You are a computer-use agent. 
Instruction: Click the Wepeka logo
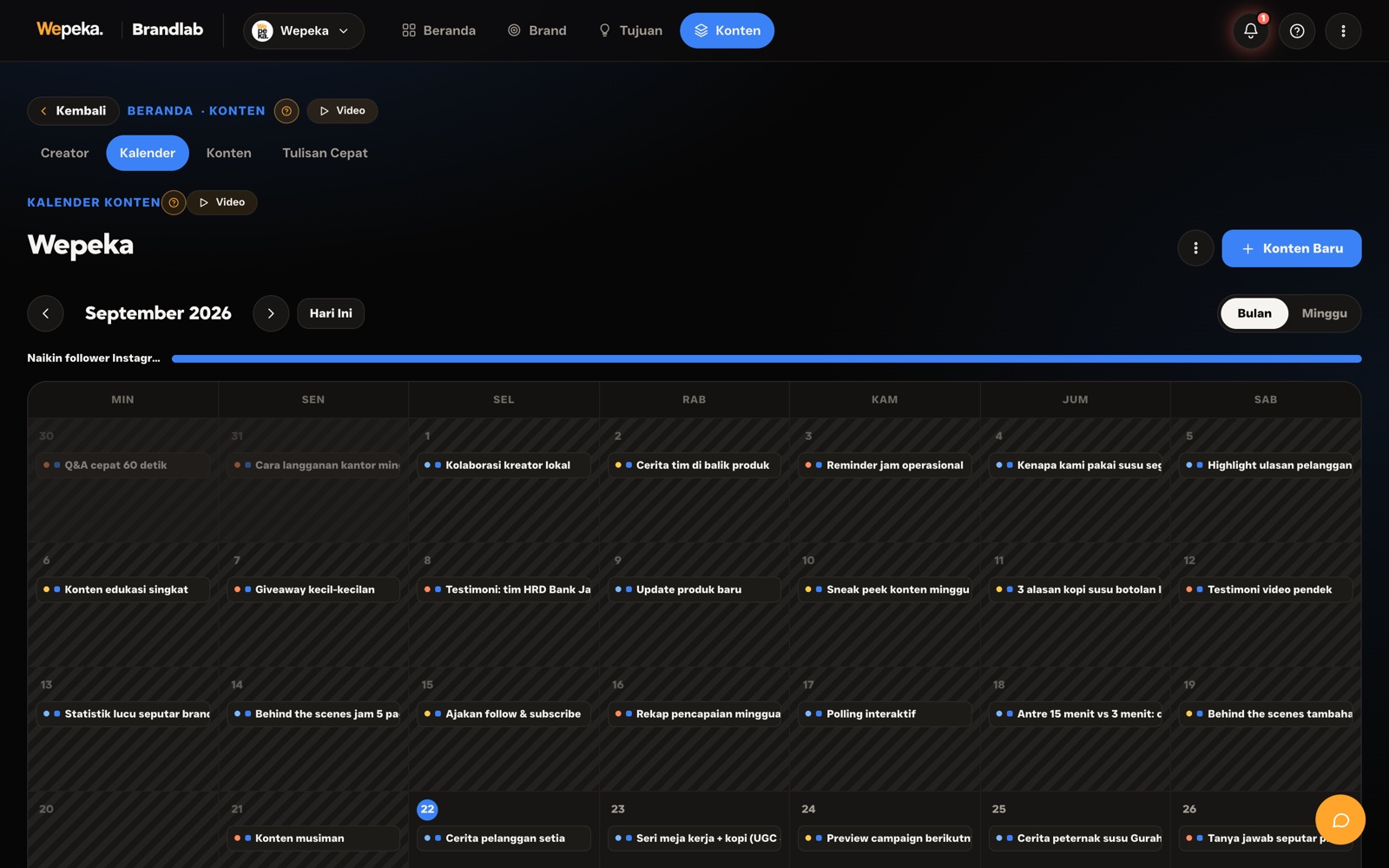(x=69, y=30)
